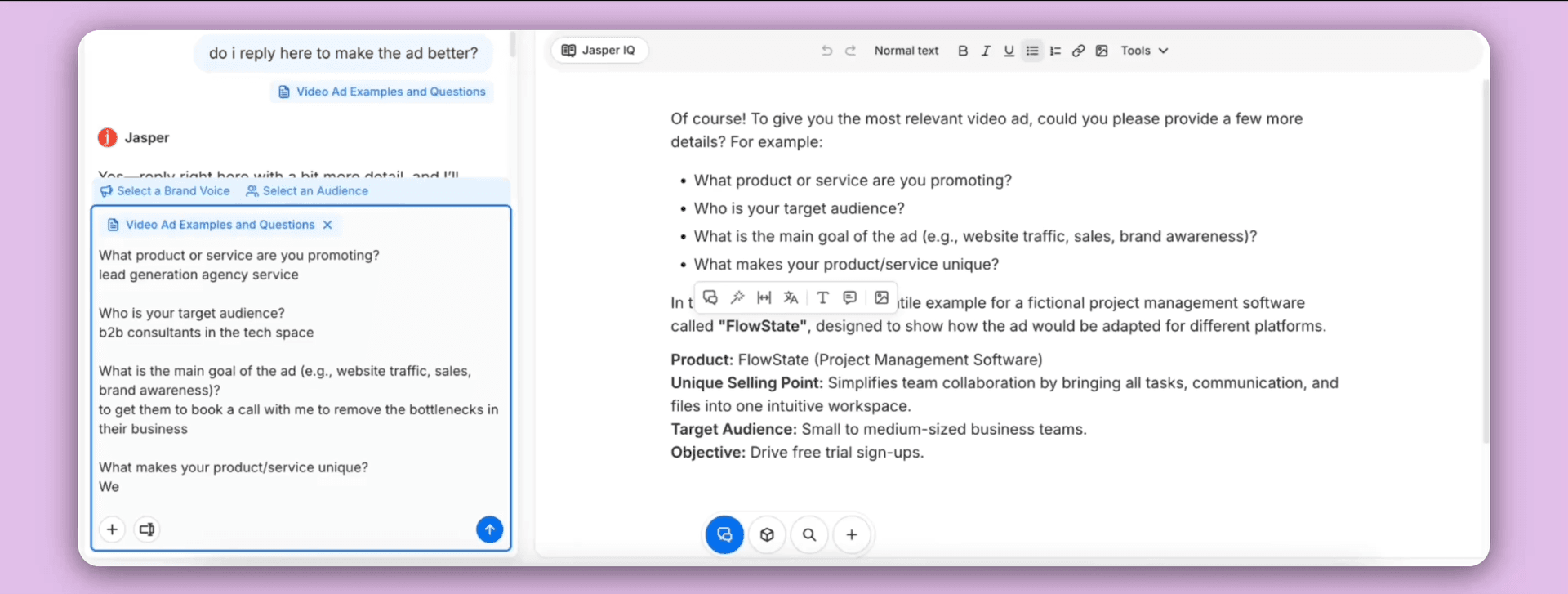
Task: Click the translate icon in floating toolbar
Action: (x=791, y=297)
